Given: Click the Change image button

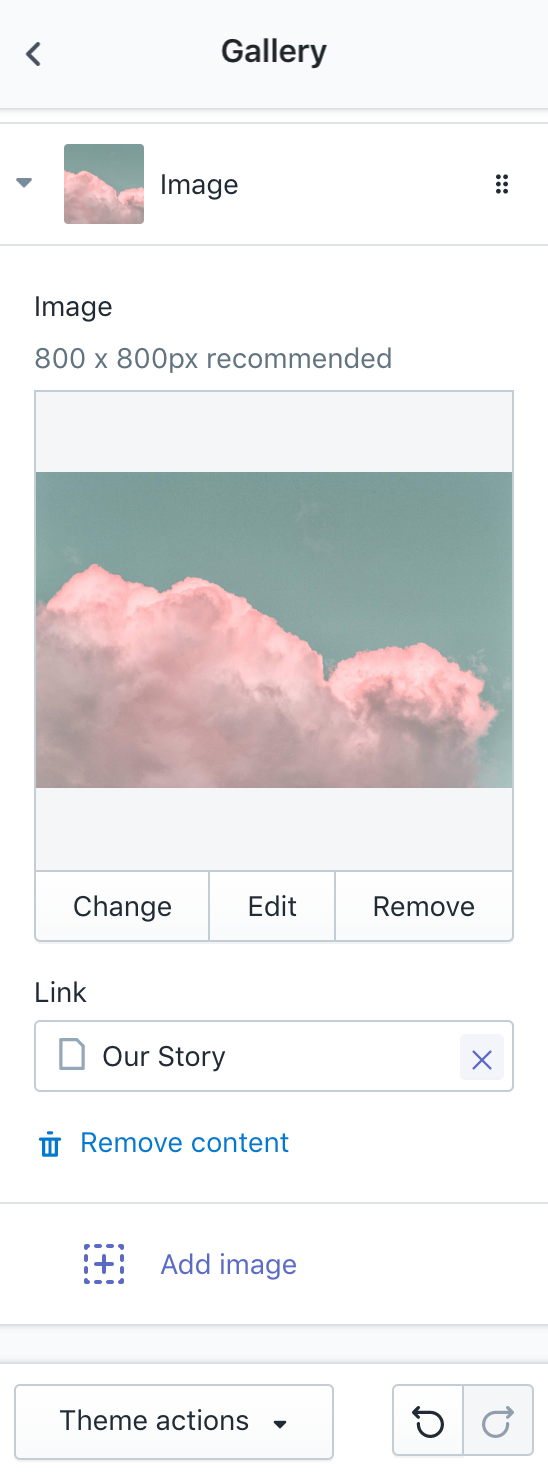Looking at the screenshot, I should [122, 906].
